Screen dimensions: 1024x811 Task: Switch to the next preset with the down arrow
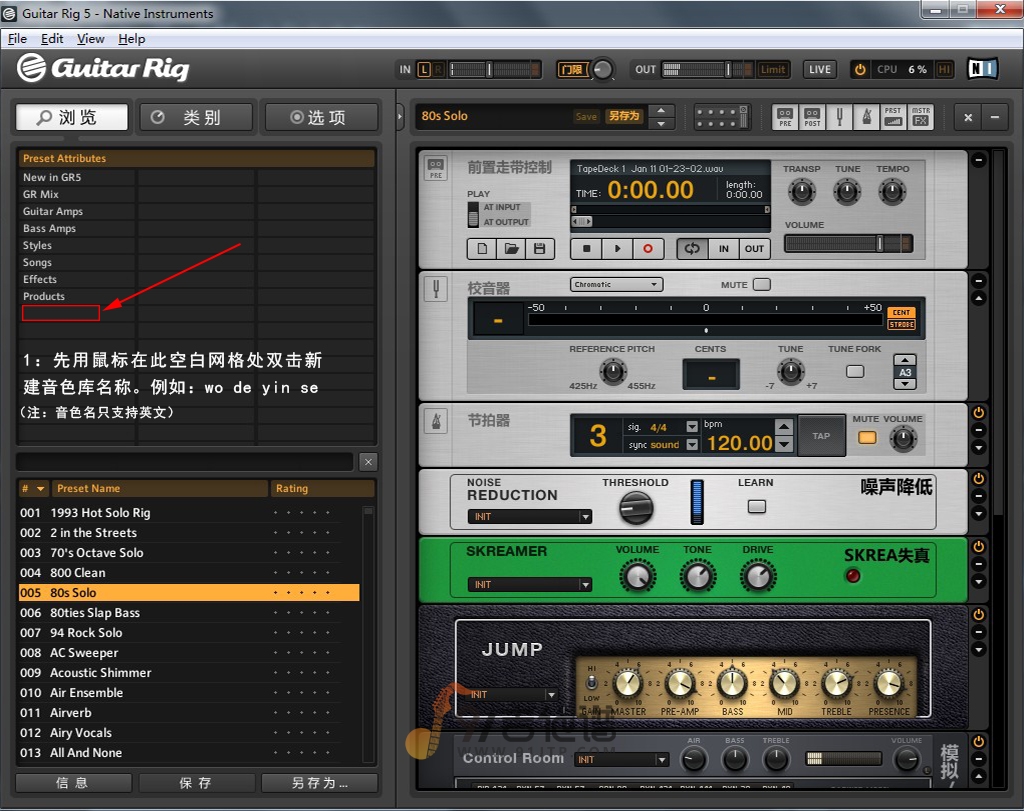(661, 123)
